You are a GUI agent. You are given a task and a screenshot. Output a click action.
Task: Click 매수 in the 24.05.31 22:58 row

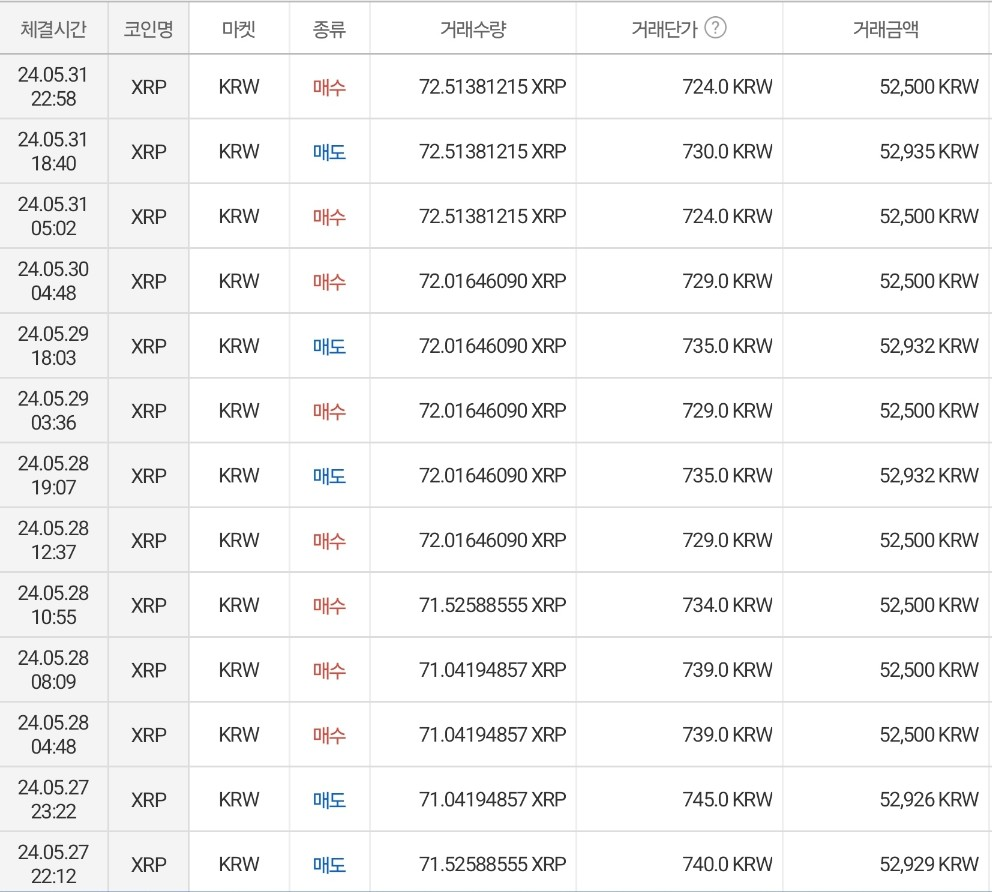click(330, 87)
